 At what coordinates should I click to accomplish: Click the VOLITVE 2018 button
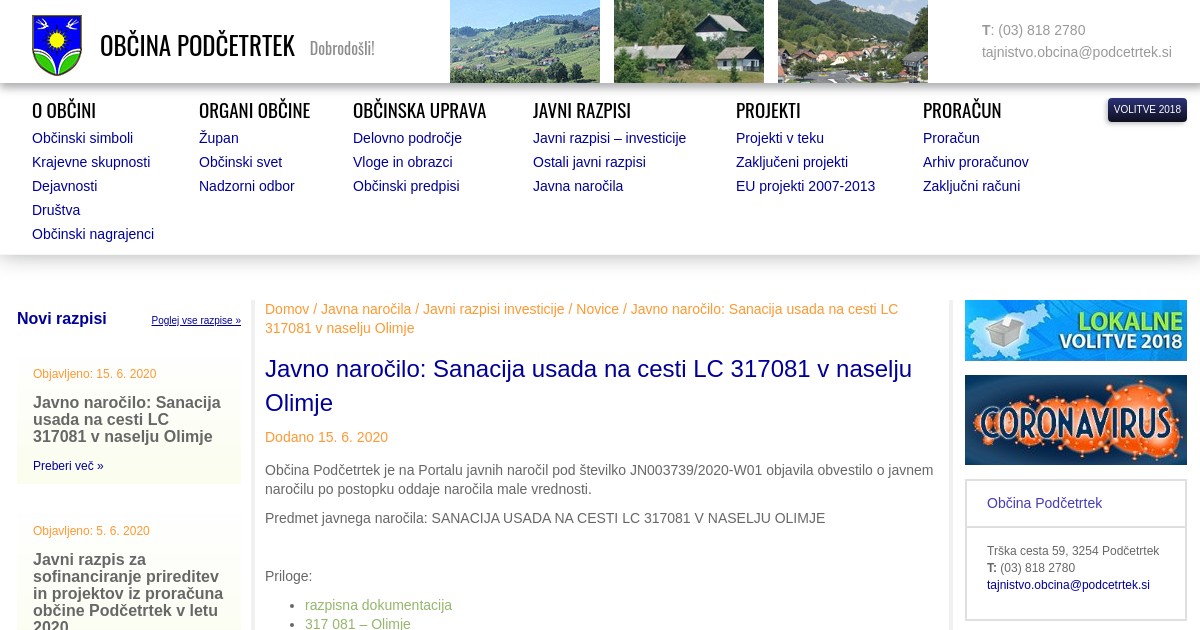click(1146, 110)
